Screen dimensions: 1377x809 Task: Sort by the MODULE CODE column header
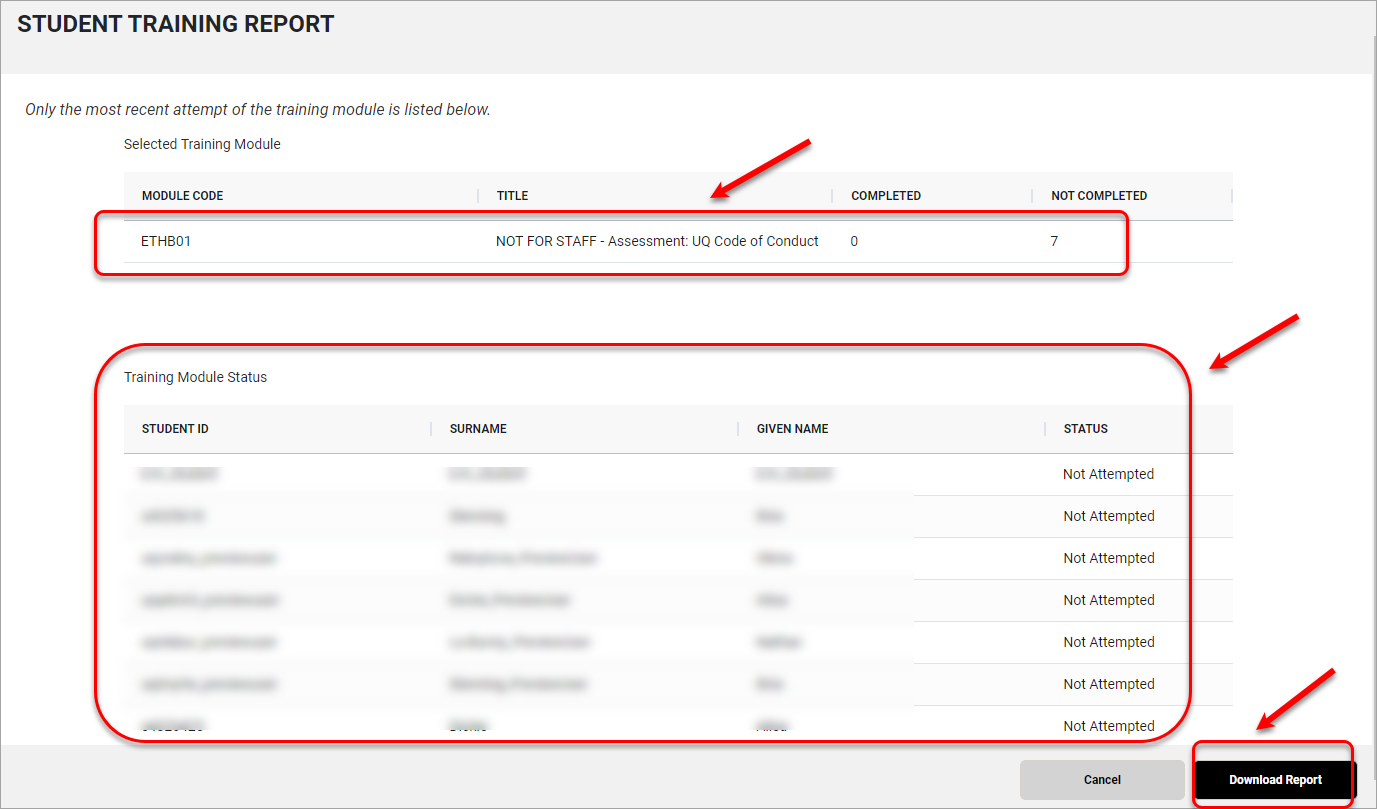click(x=182, y=196)
